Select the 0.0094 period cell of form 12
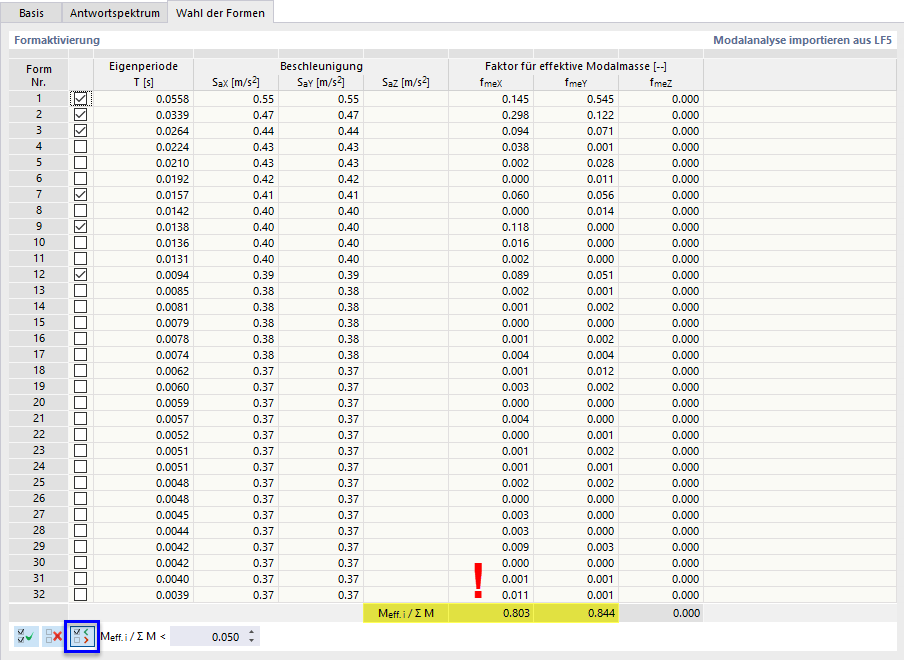The width and height of the screenshot is (904, 660). click(144, 274)
